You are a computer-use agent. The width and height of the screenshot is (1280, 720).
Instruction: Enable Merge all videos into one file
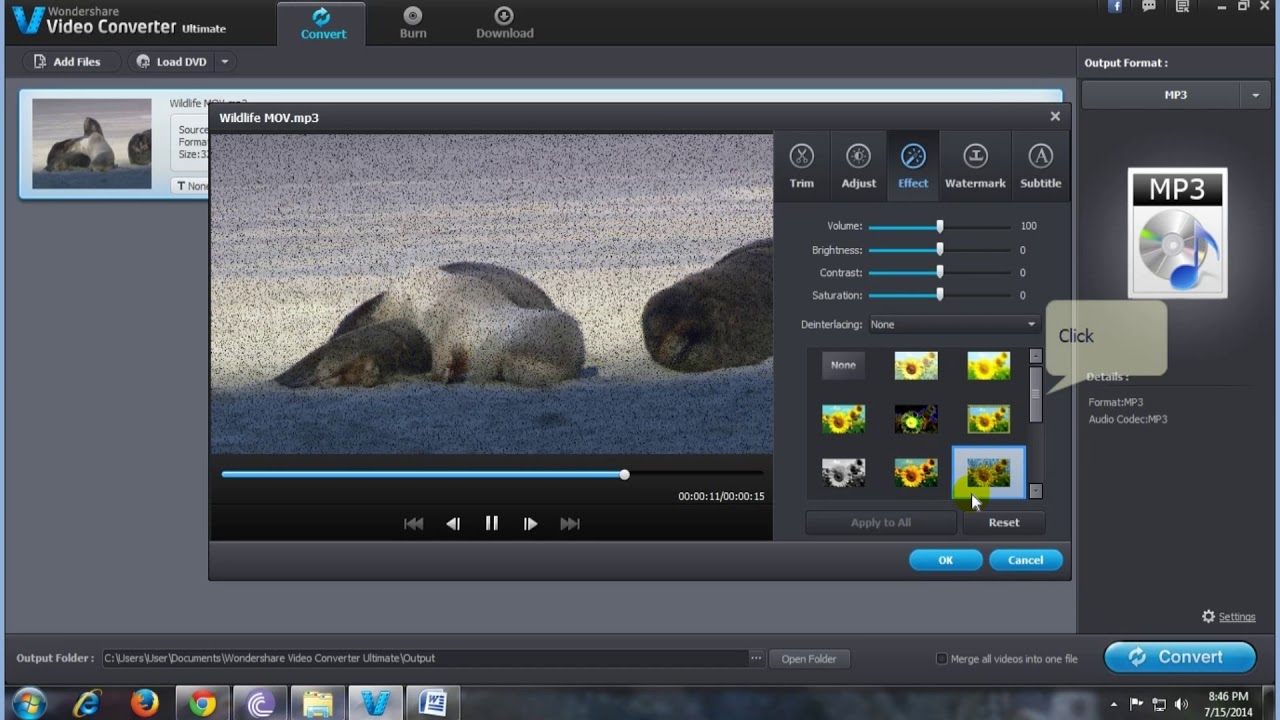(x=941, y=659)
